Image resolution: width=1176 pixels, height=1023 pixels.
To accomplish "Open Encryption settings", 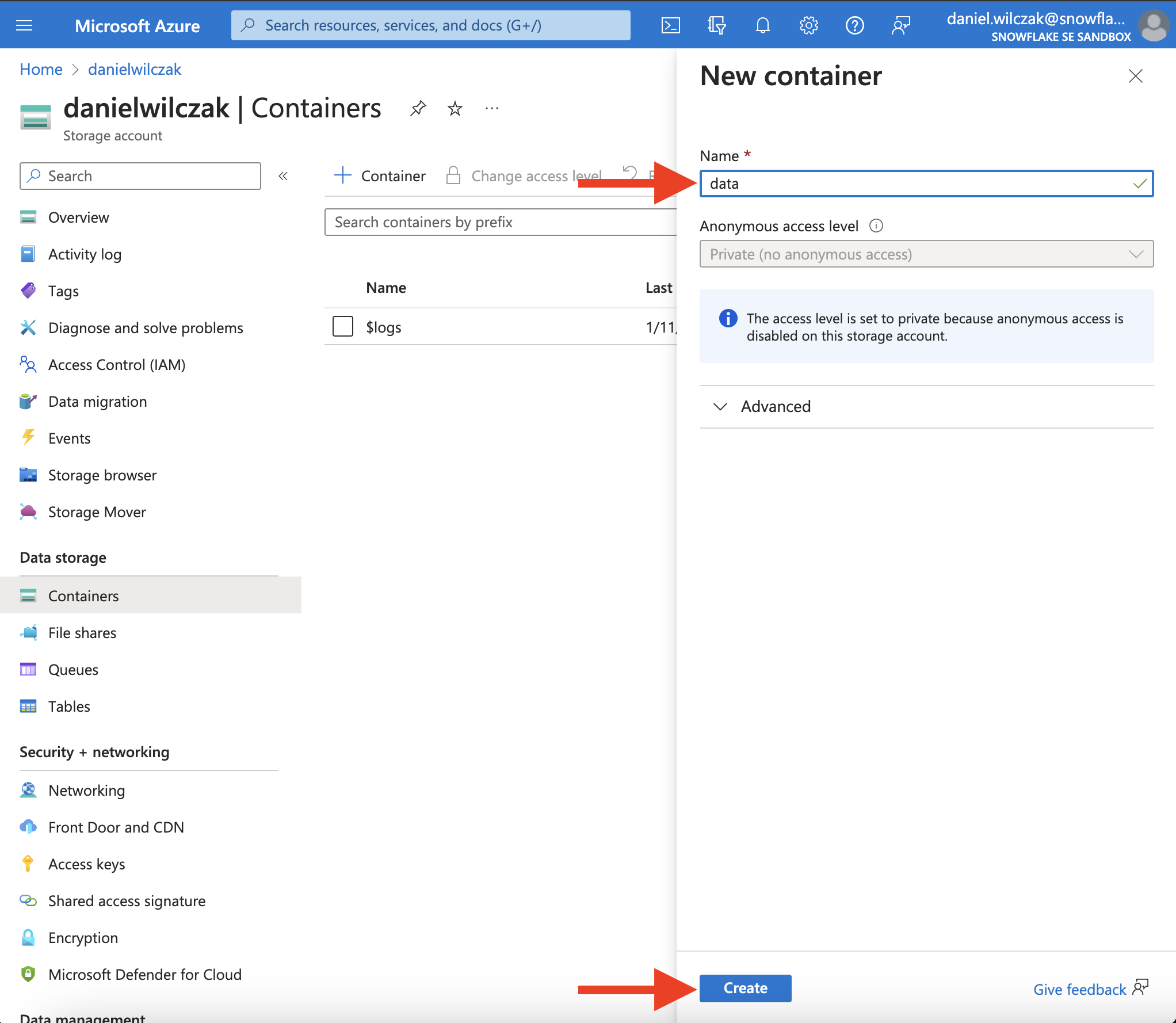I will (x=83, y=938).
